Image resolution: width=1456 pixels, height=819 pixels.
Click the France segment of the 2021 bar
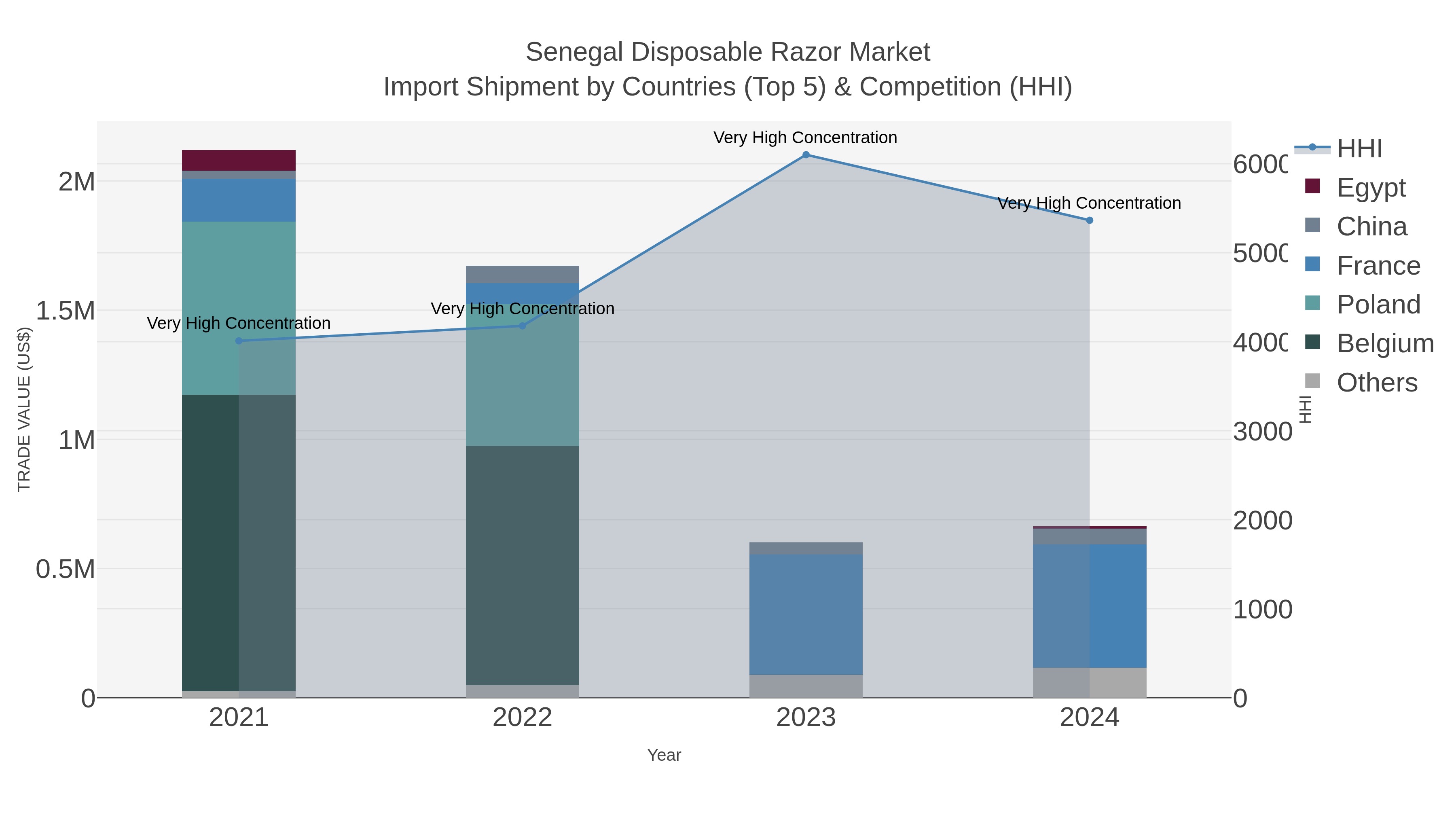tap(239, 200)
